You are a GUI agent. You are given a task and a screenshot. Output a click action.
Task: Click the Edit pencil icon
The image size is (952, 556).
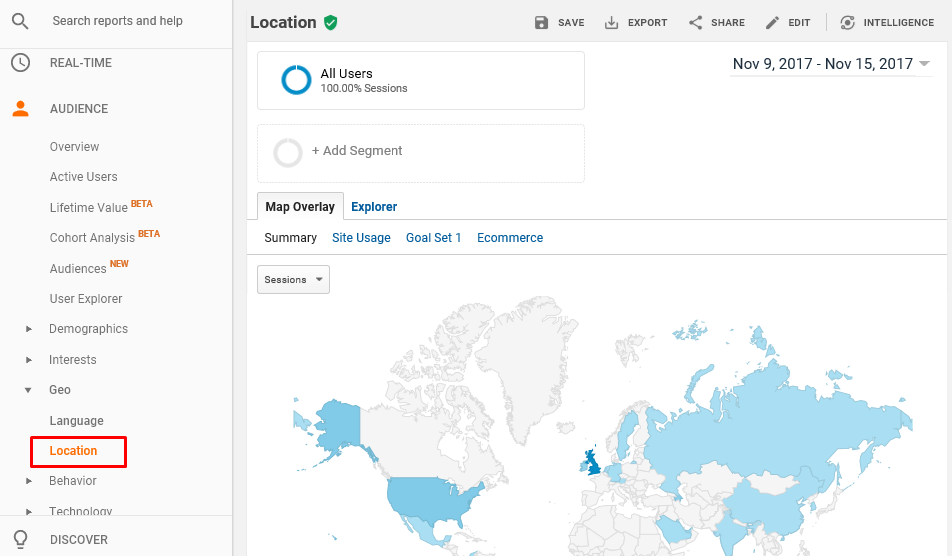772,23
